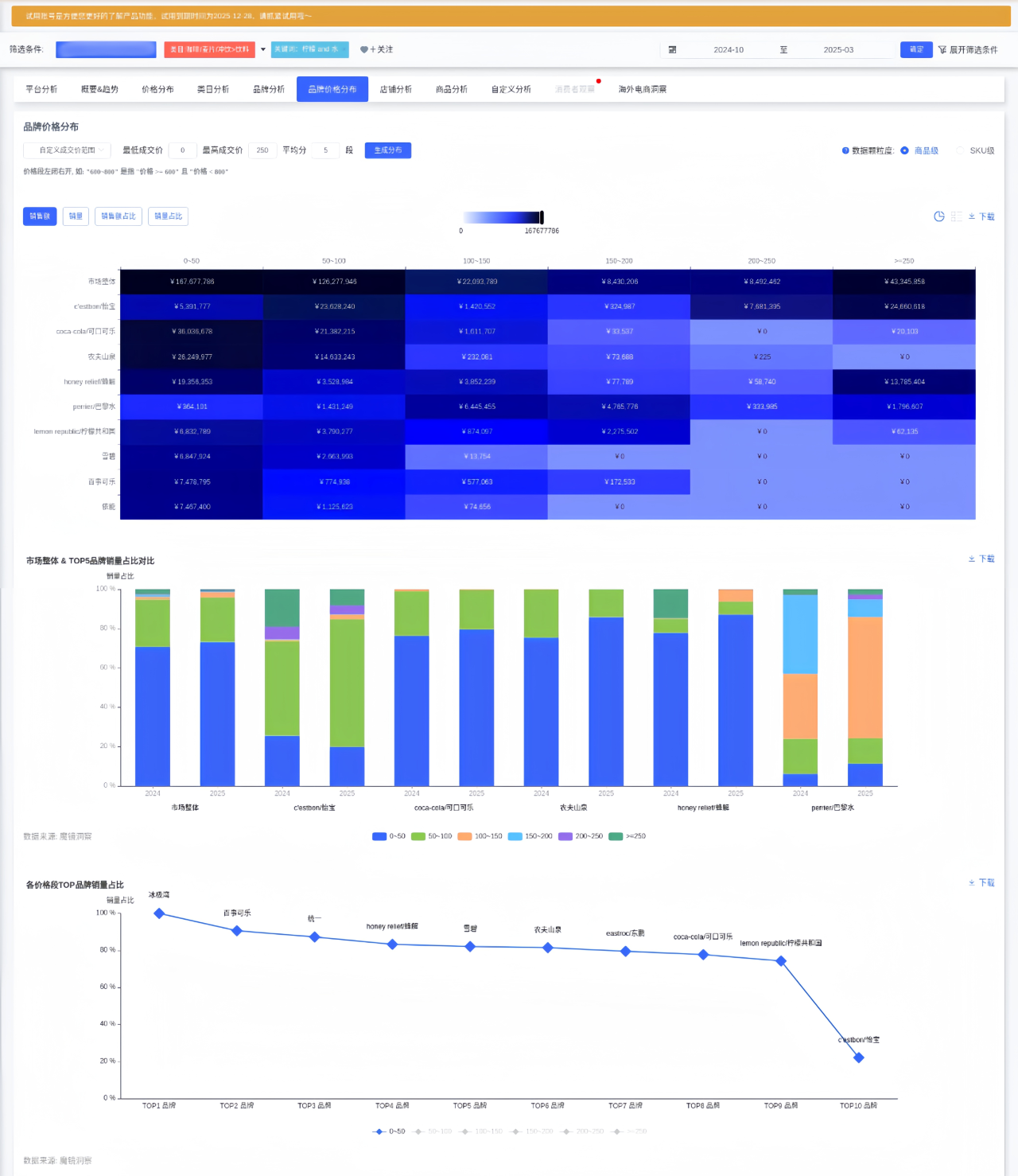
Task: Select the 销量占比 metric button
Action: 168,216
